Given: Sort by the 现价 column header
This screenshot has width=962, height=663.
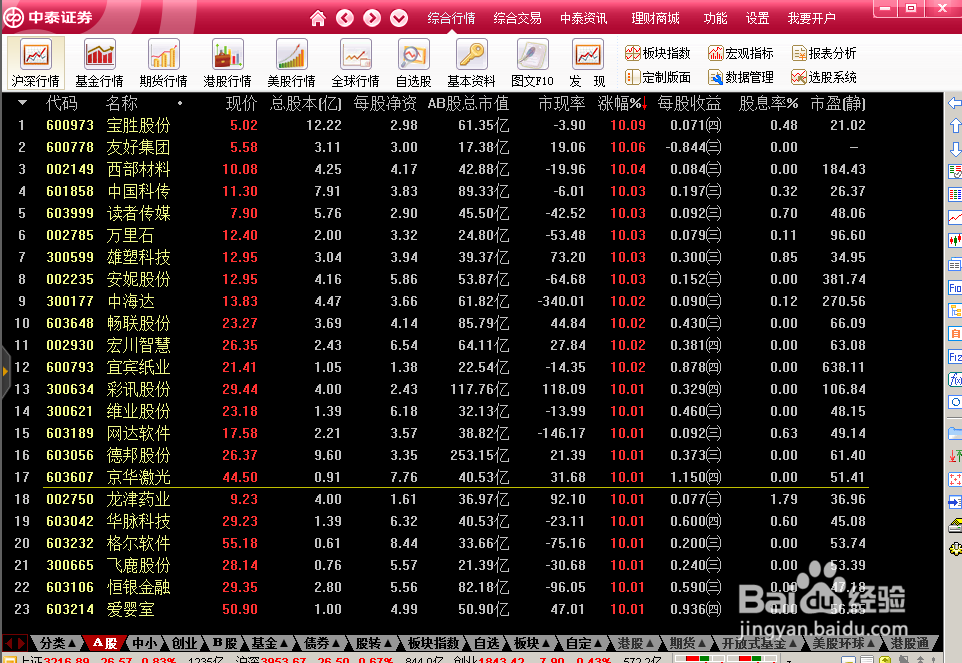Looking at the screenshot, I should click(x=241, y=104).
